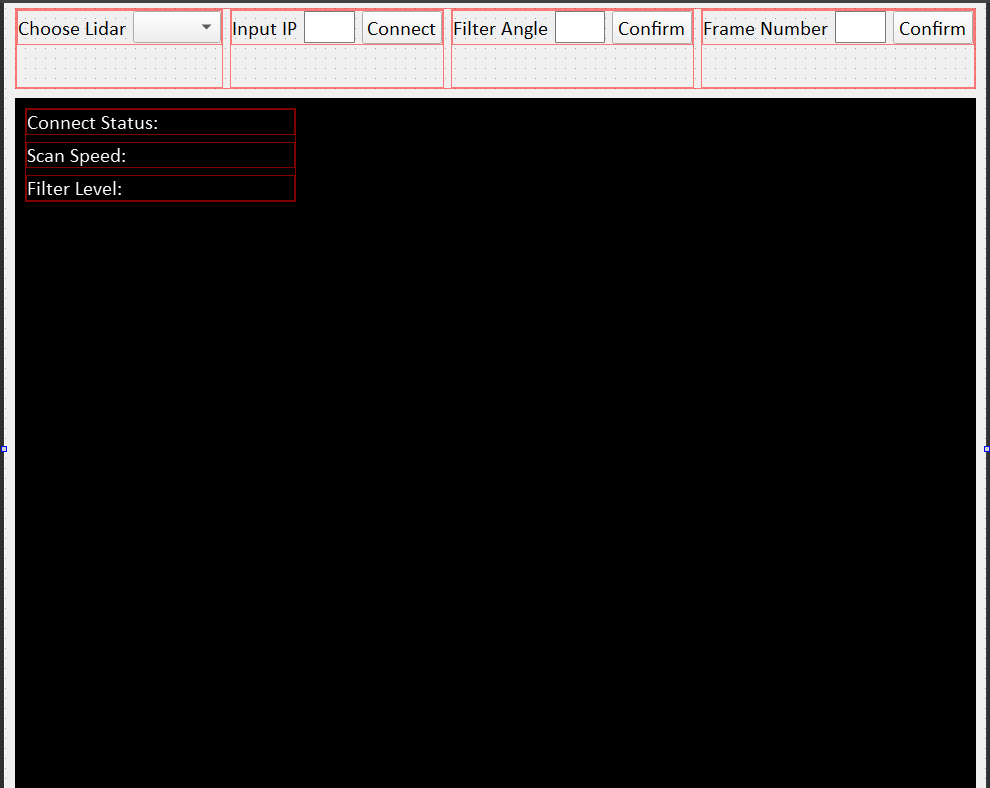Click empty grid area below Filter Angle
Image resolution: width=990 pixels, height=788 pixels.
571,67
